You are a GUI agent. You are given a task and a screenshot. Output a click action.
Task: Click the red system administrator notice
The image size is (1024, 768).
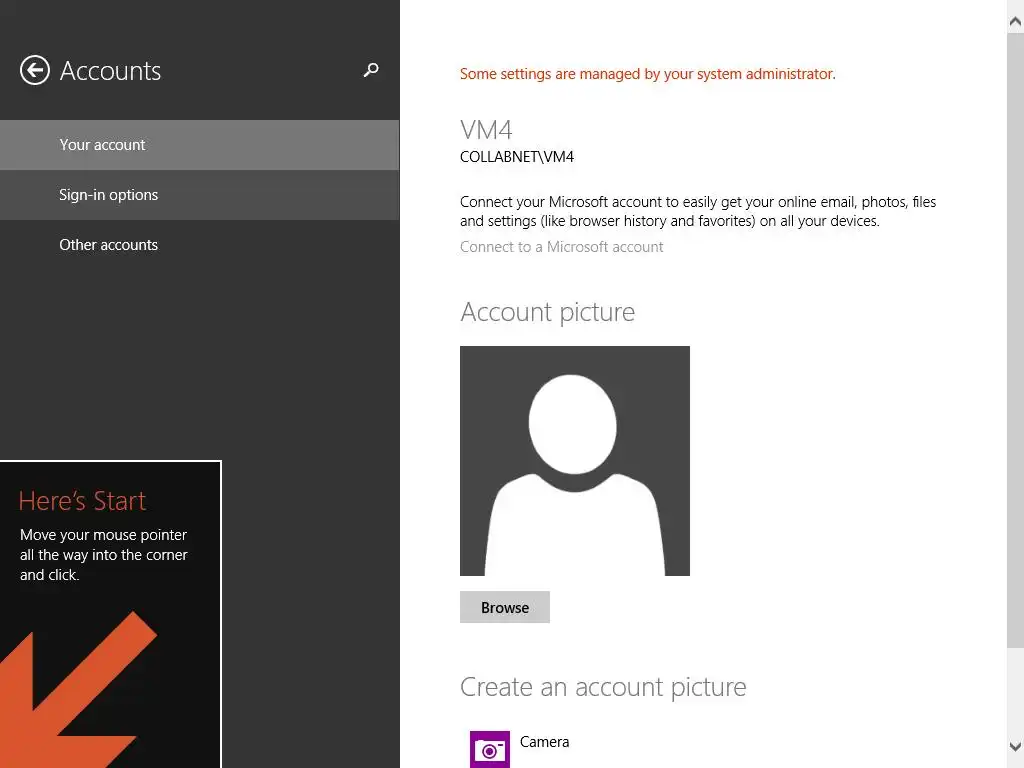(x=647, y=74)
